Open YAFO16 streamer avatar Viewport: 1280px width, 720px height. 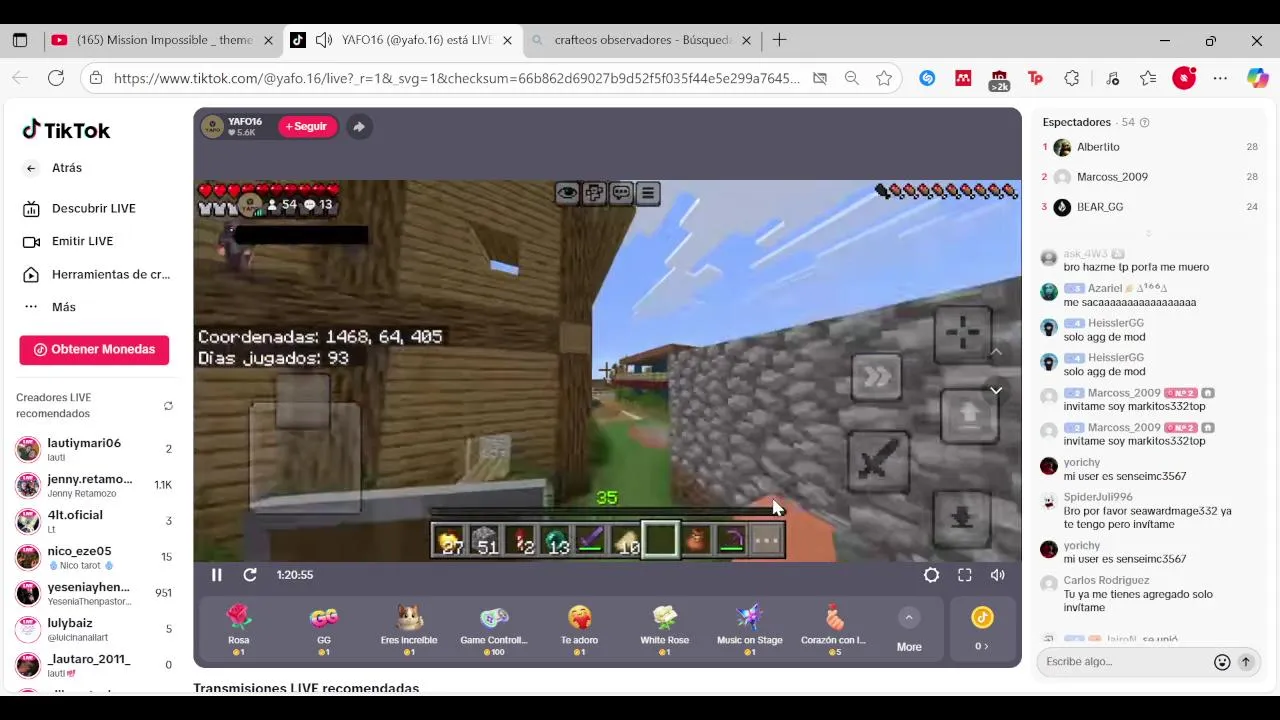point(212,127)
